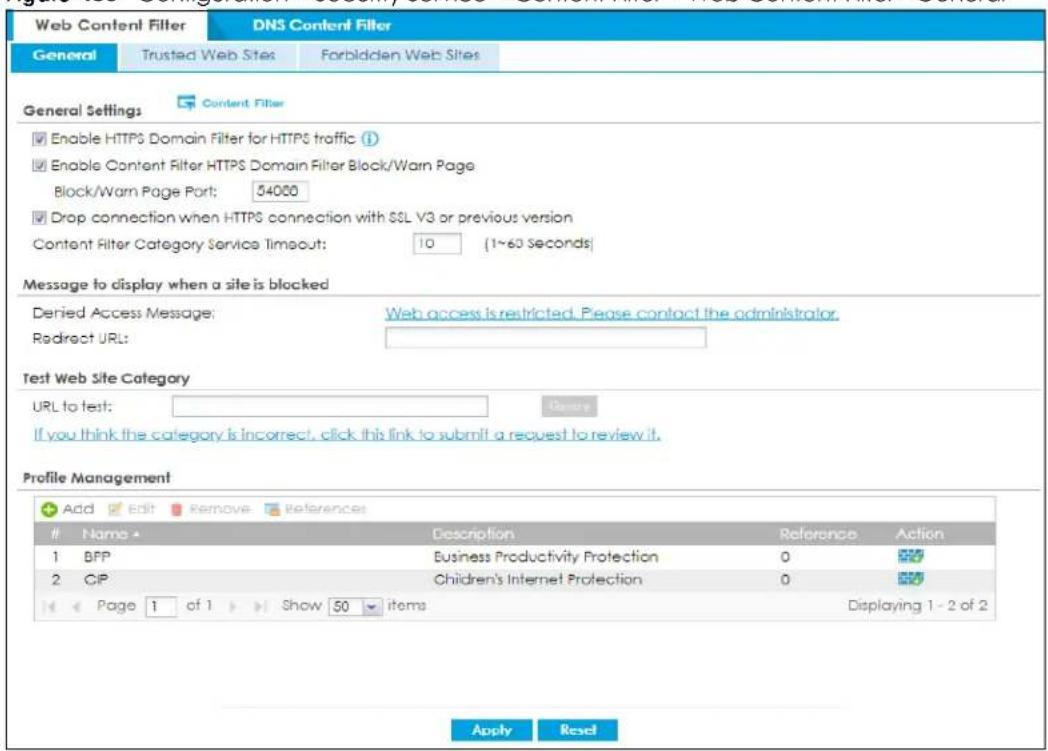Sort the profile table by Name column
1048x751 pixels.
(111, 534)
